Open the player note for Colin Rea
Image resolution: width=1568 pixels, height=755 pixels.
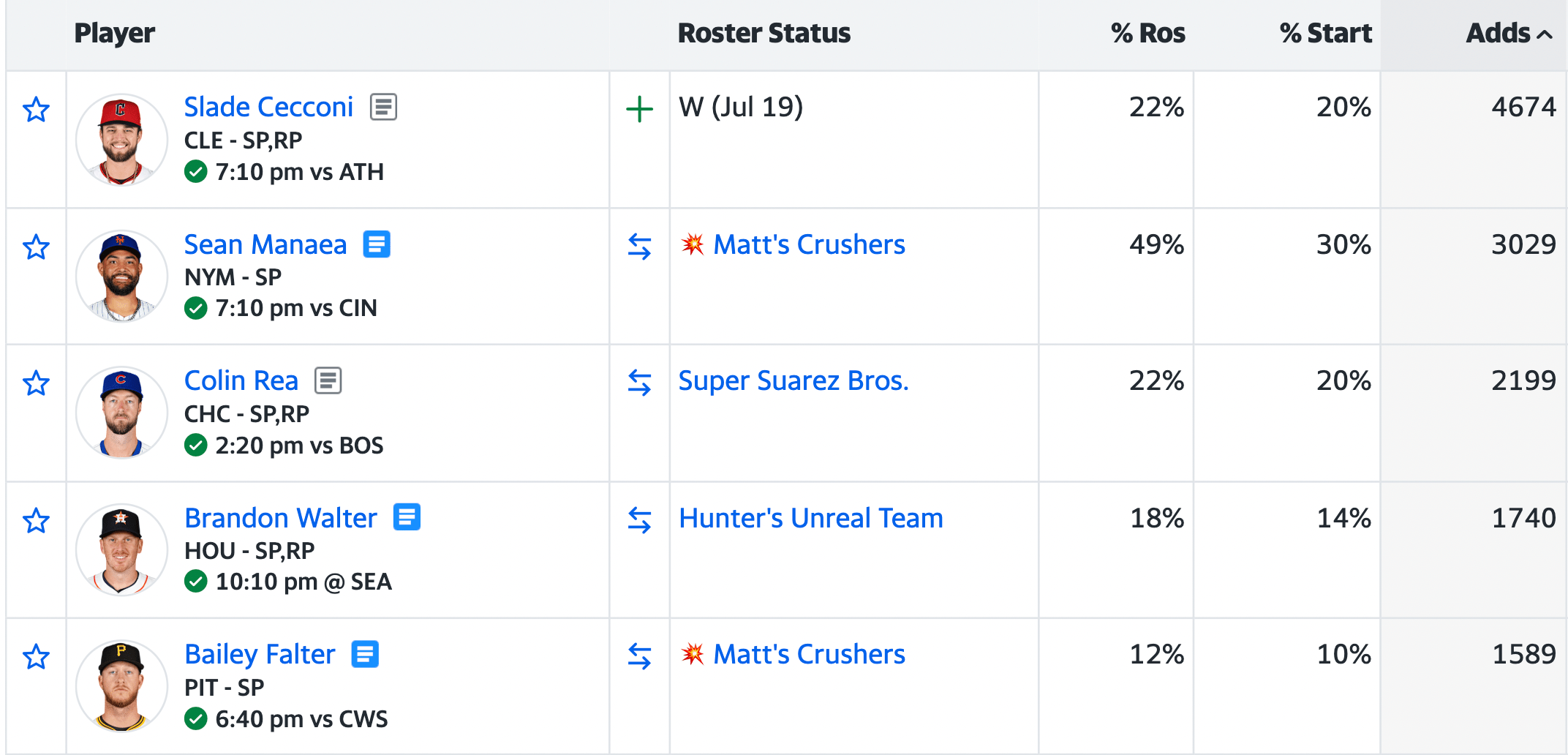328,380
